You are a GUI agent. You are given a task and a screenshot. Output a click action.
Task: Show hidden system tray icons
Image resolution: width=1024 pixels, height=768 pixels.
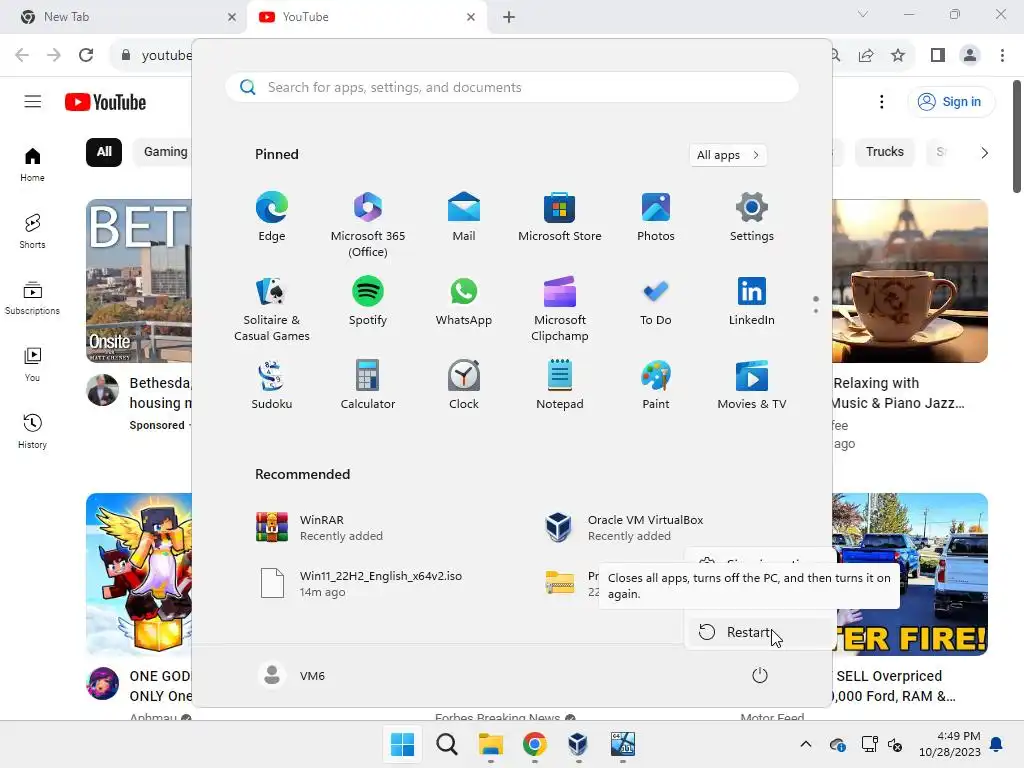tap(806, 744)
